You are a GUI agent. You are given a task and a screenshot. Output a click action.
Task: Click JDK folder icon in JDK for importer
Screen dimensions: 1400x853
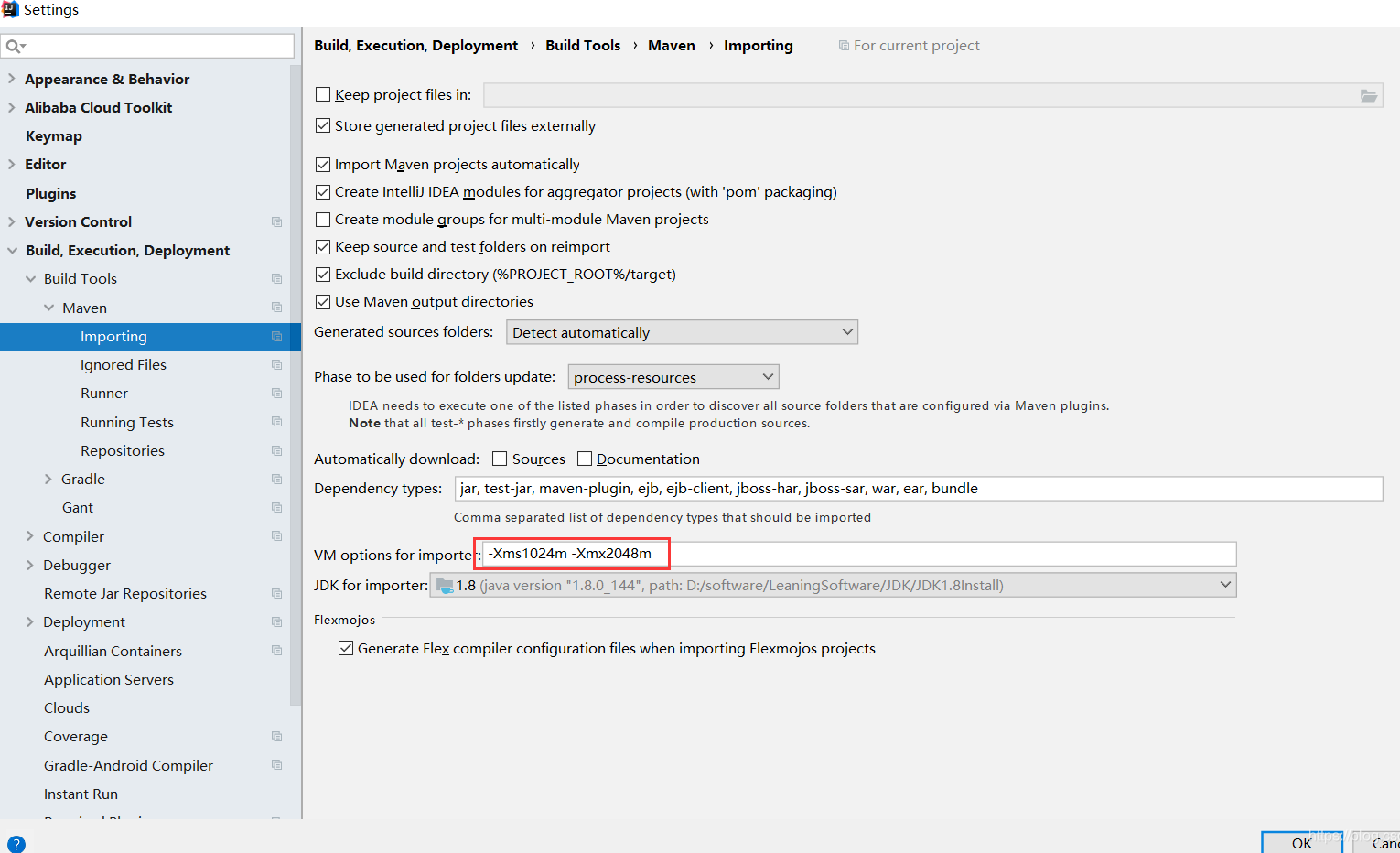[445, 585]
